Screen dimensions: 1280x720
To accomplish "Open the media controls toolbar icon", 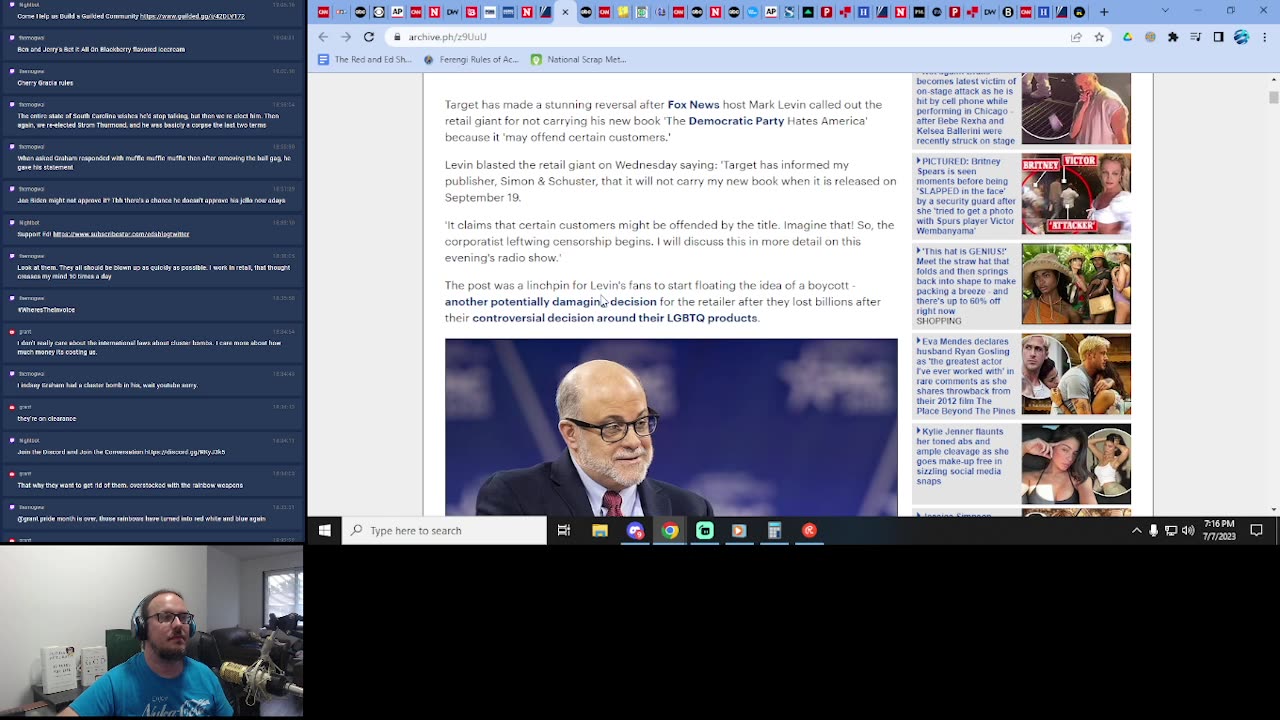I will click(x=1196, y=37).
